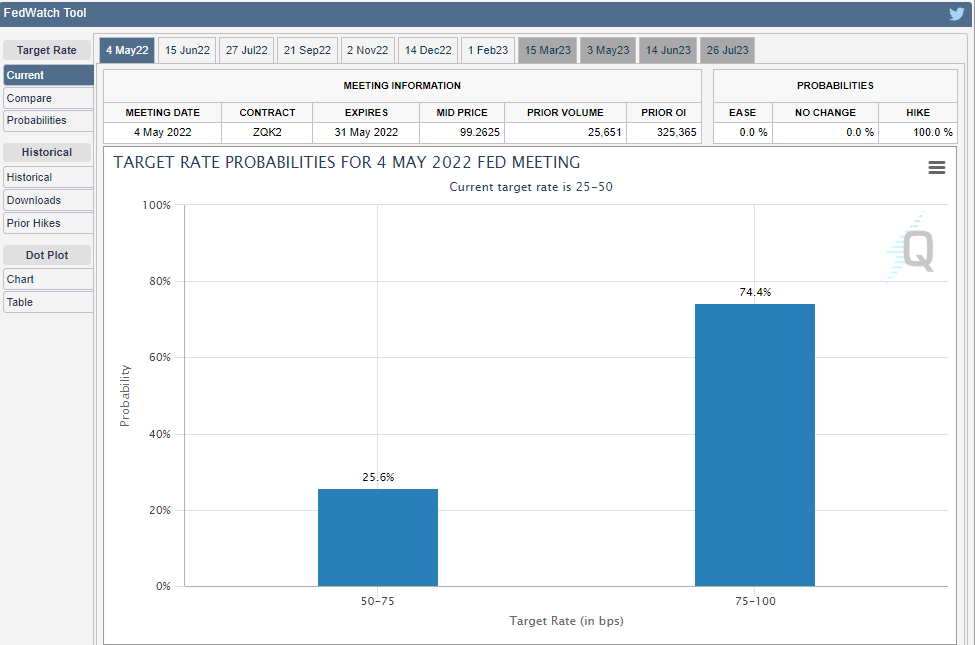Click the Twitter bird icon
The height and width of the screenshot is (645, 975).
(x=957, y=14)
